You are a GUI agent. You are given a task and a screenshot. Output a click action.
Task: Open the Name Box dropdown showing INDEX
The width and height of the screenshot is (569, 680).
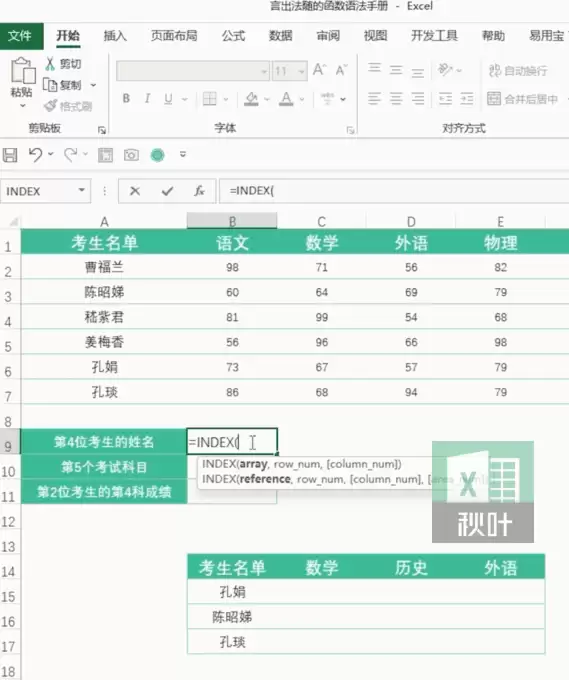click(82, 190)
